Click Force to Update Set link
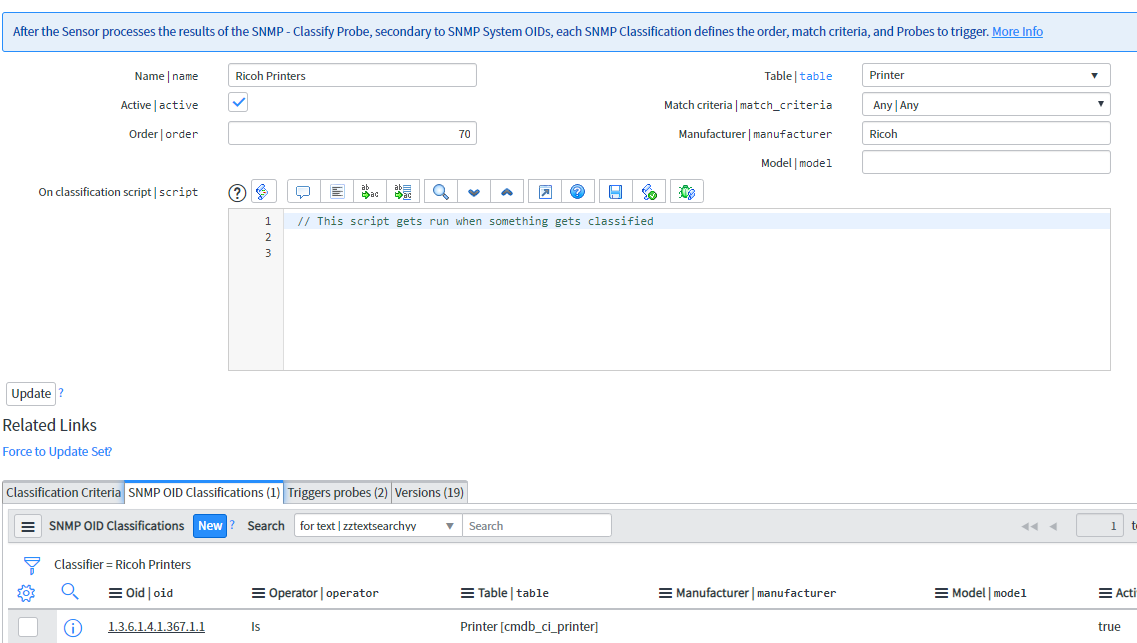 point(57,452)
